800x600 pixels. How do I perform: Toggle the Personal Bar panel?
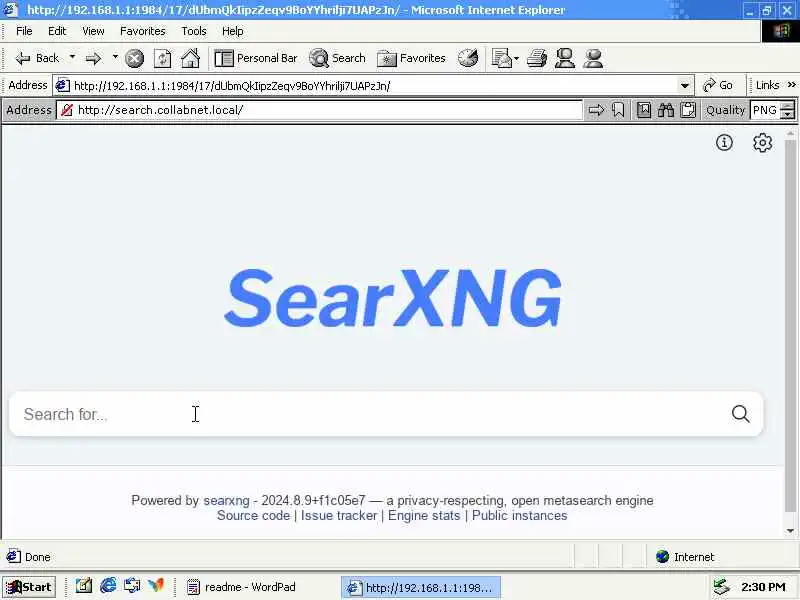tap(256, 59)
